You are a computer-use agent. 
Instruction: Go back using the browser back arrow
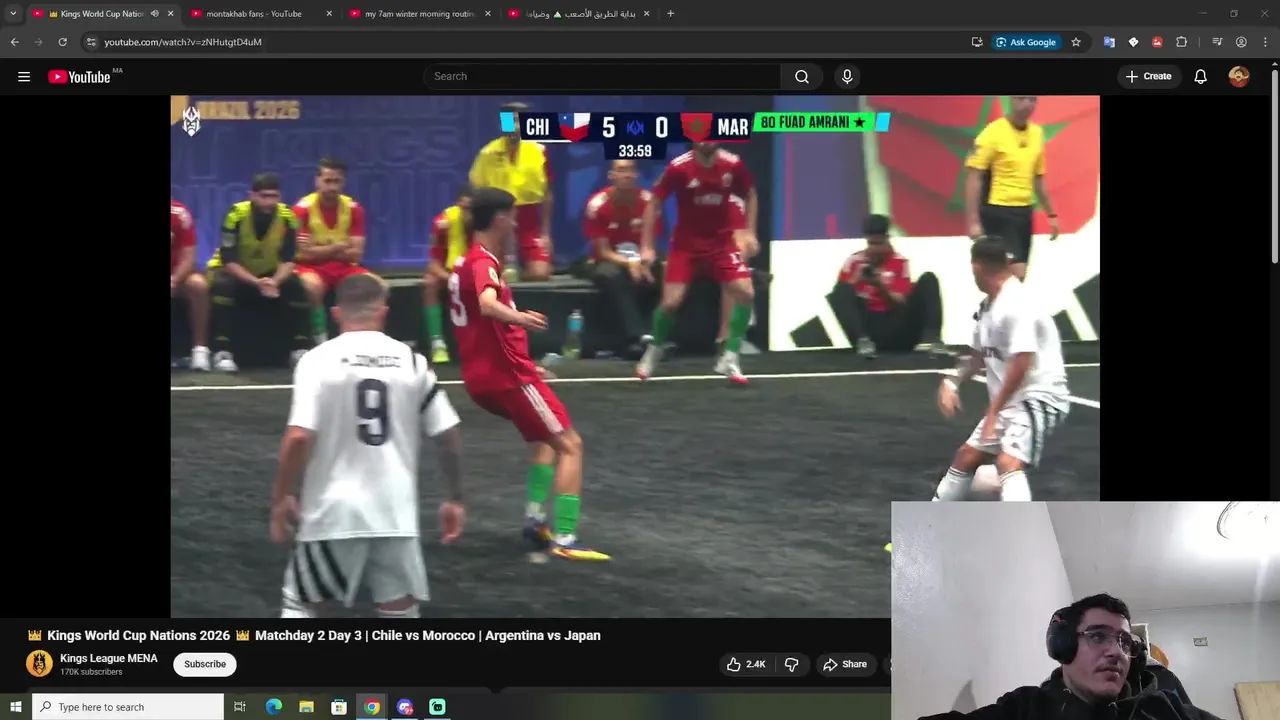(14, 42)
